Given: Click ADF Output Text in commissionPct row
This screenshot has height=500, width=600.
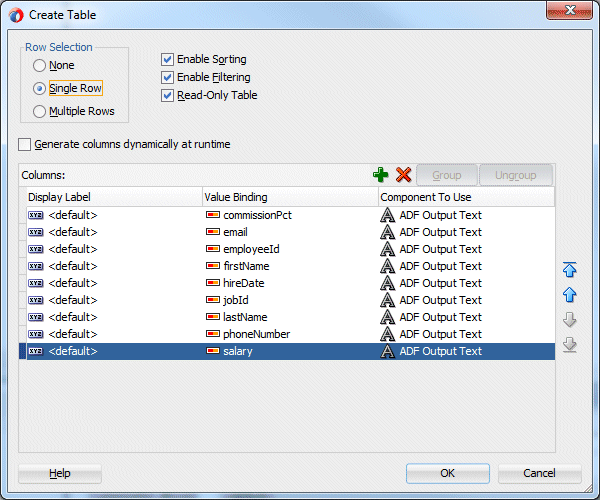Looking at the screenshot, I should point(440,215).
